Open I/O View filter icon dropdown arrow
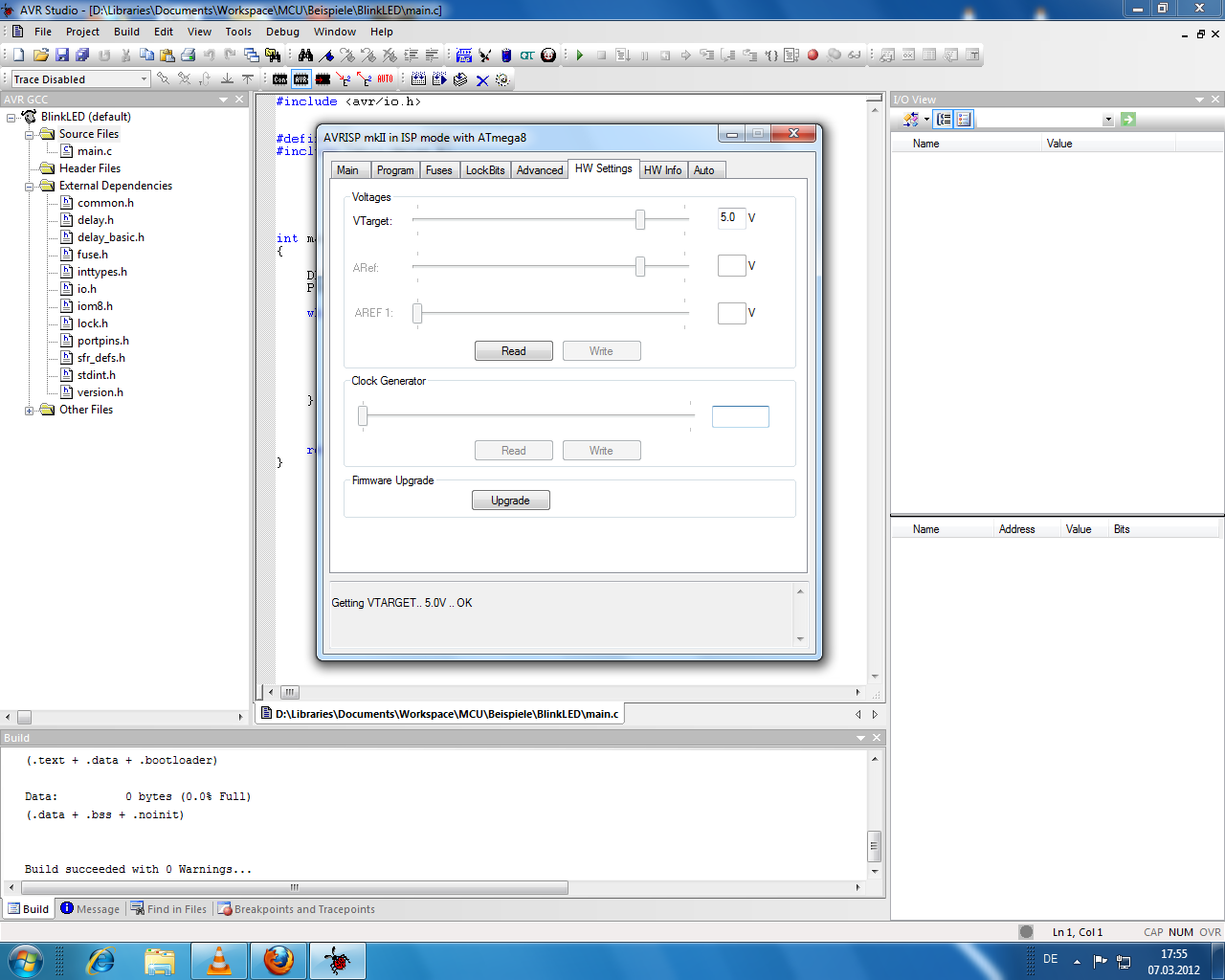Image resolution: width=1225 pixels, height=980 pixels. point(926,120)
